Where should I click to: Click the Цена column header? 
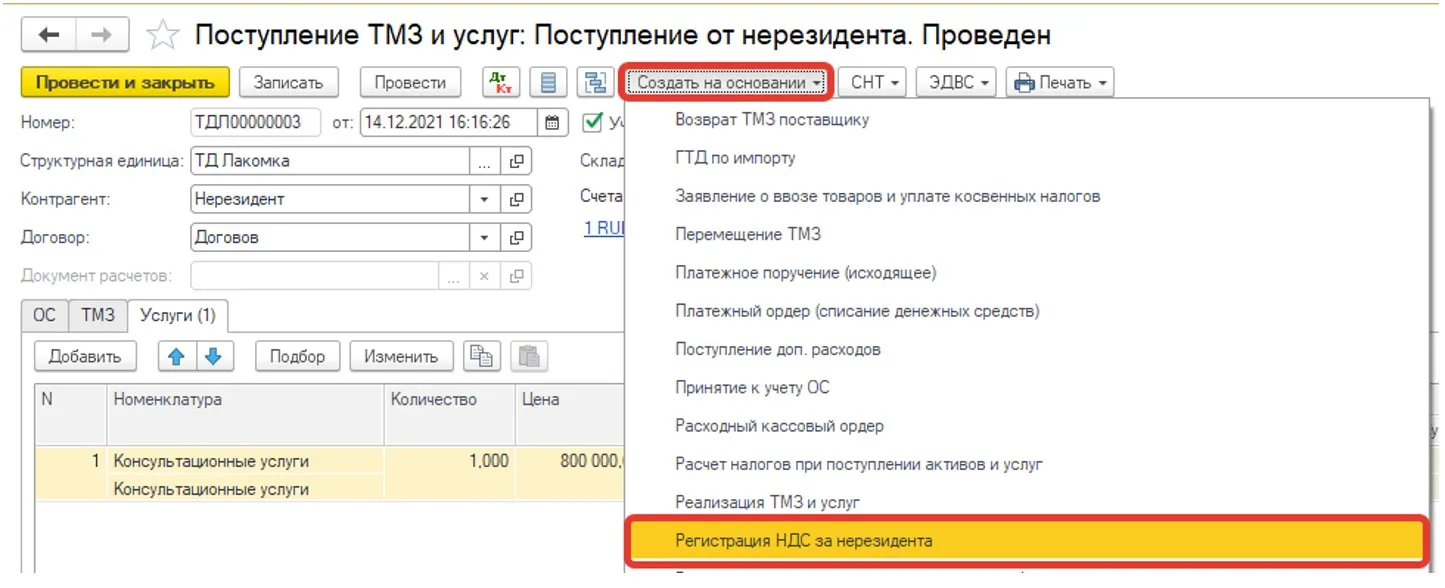(570, 414)
